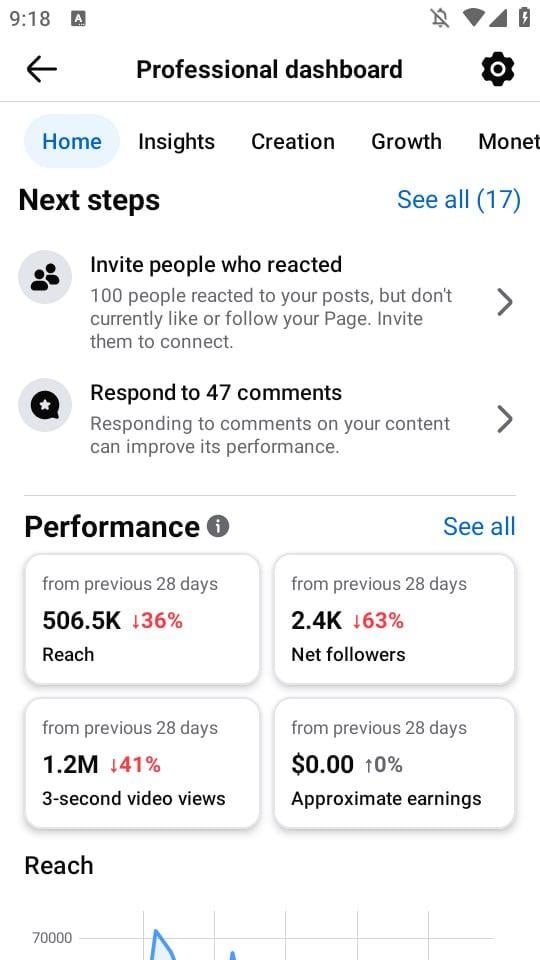Open See all for Performance

[x=479, y=527]
